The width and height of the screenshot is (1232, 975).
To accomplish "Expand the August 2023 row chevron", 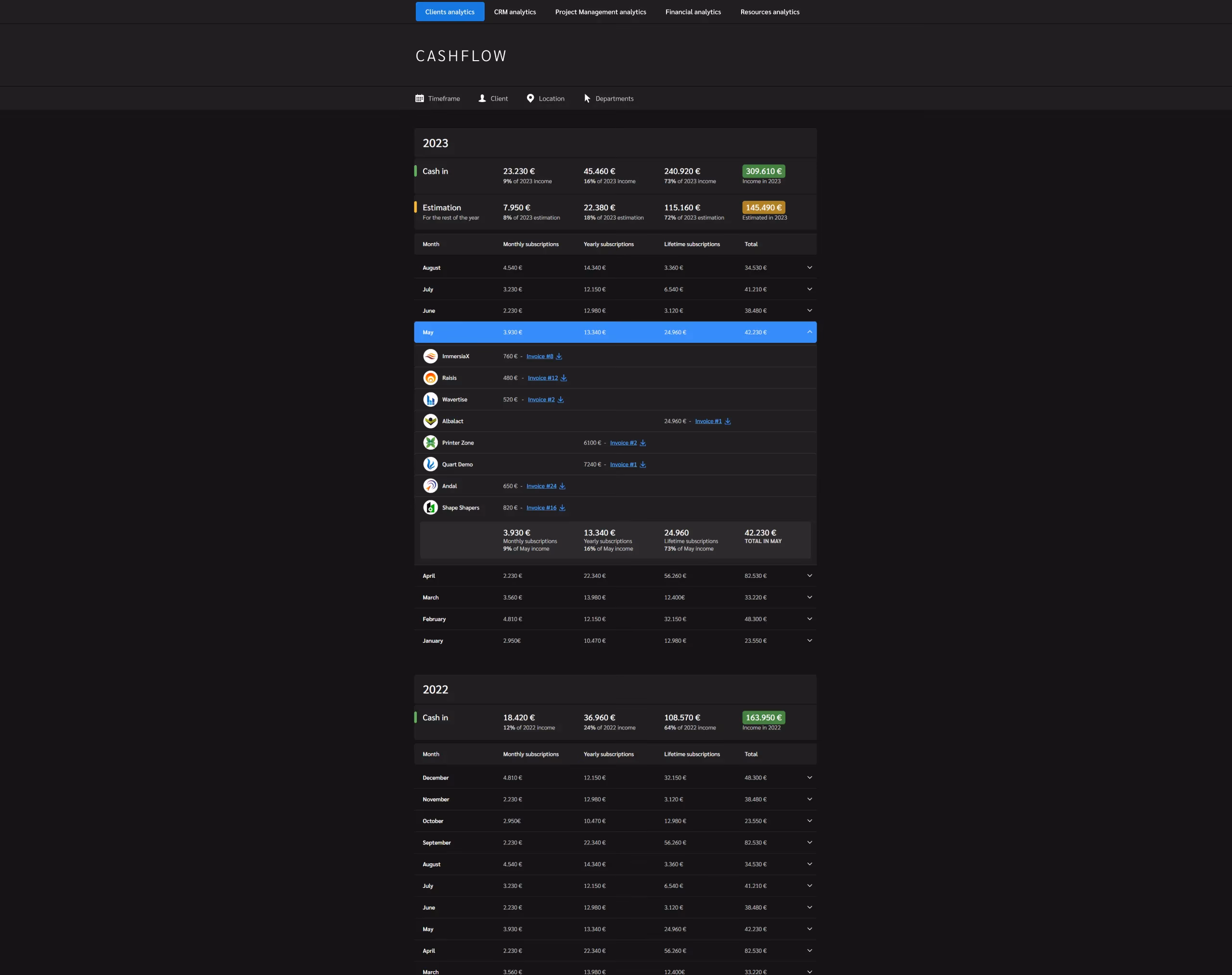I will tap(809, 267).
